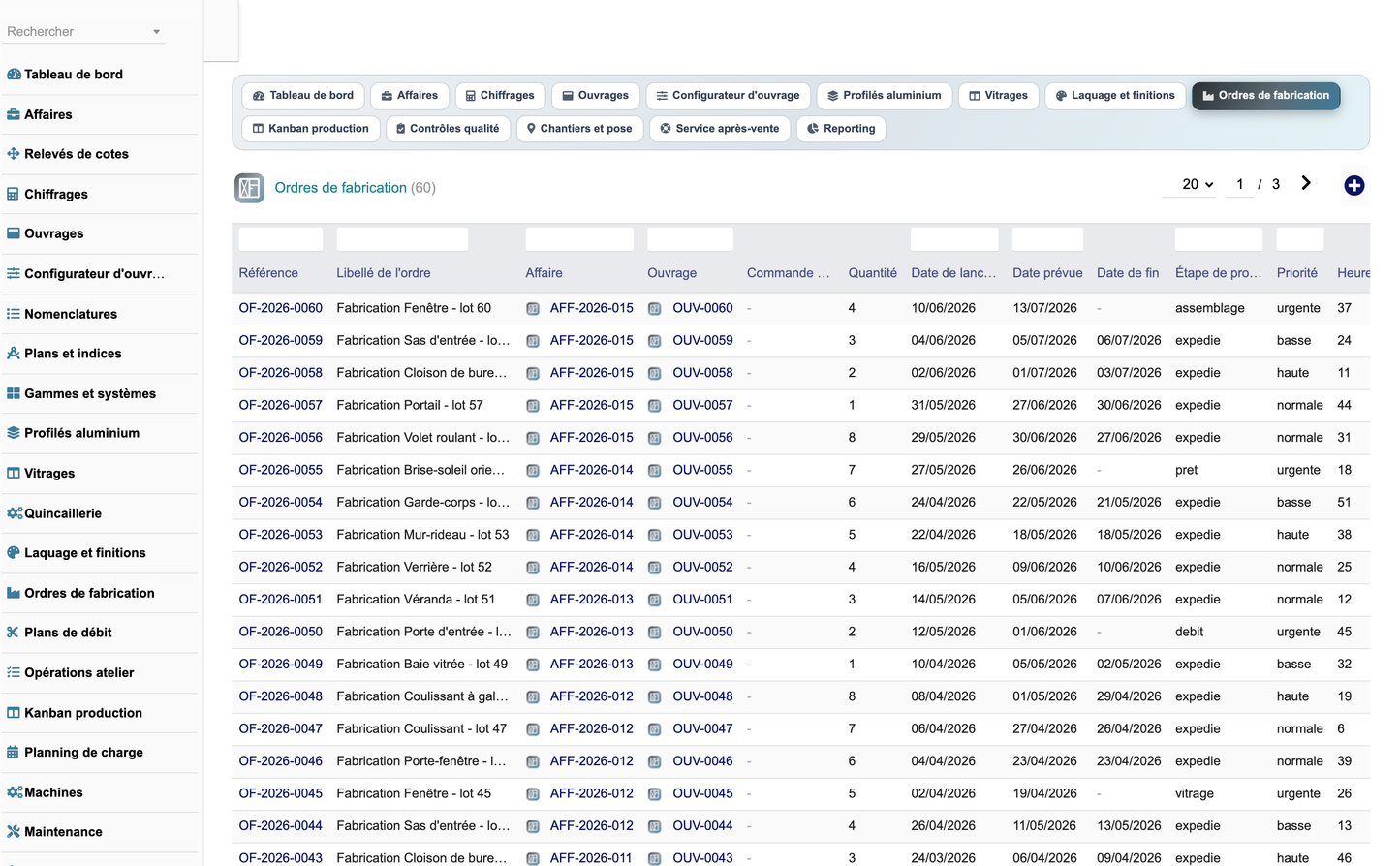
Task: Open the Reporting tab
Action: [x=841, y=129]
